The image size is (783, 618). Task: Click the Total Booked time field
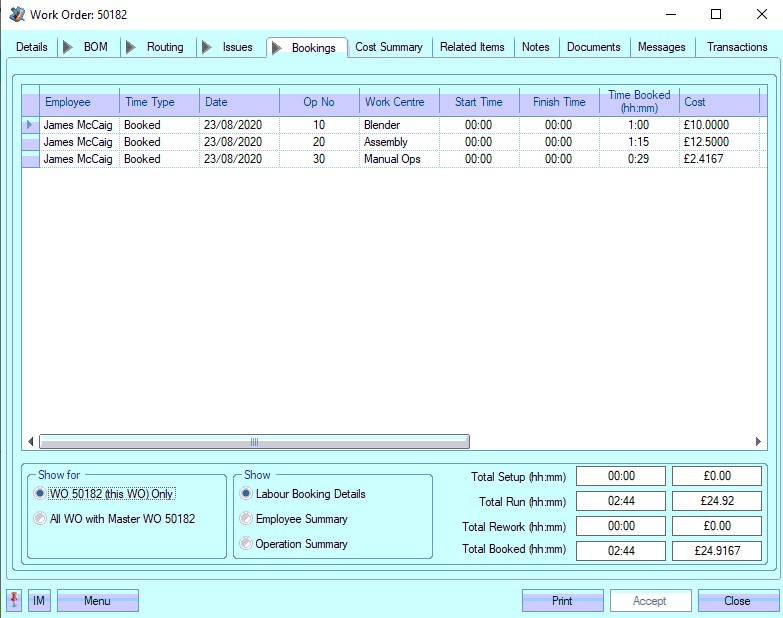[620, 551]
